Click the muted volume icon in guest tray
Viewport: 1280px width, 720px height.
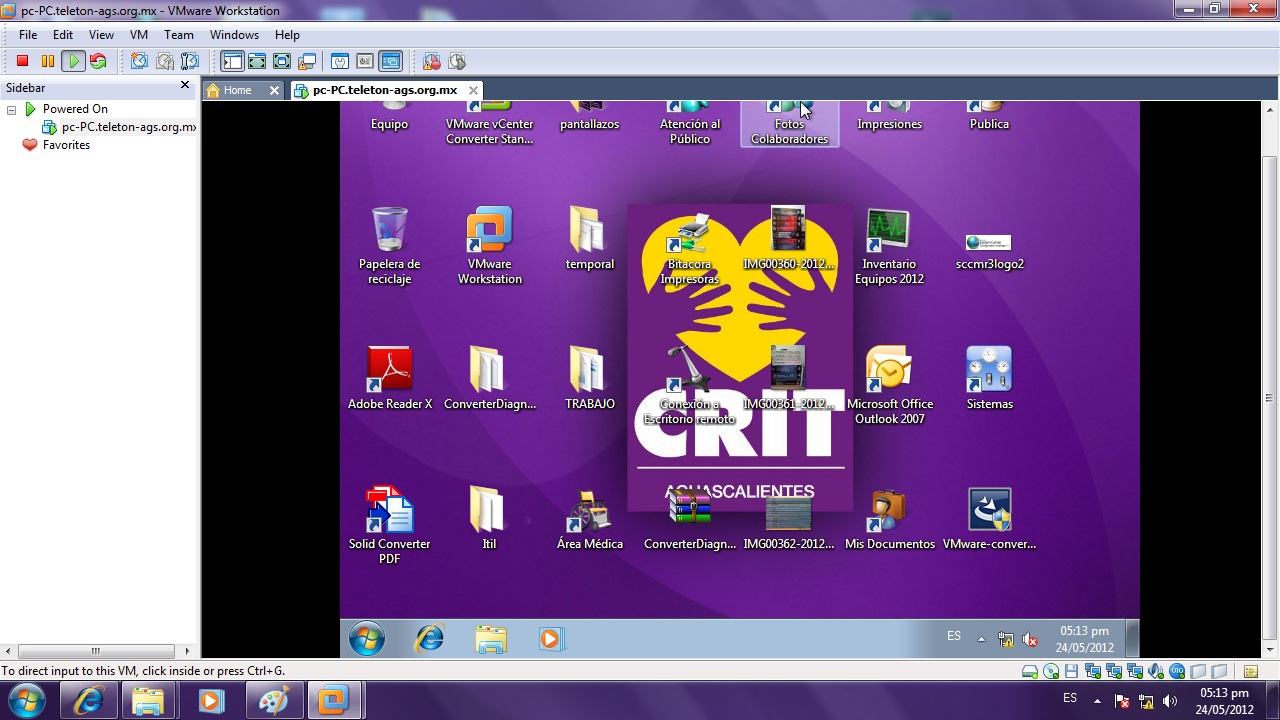coord(1030,639)
